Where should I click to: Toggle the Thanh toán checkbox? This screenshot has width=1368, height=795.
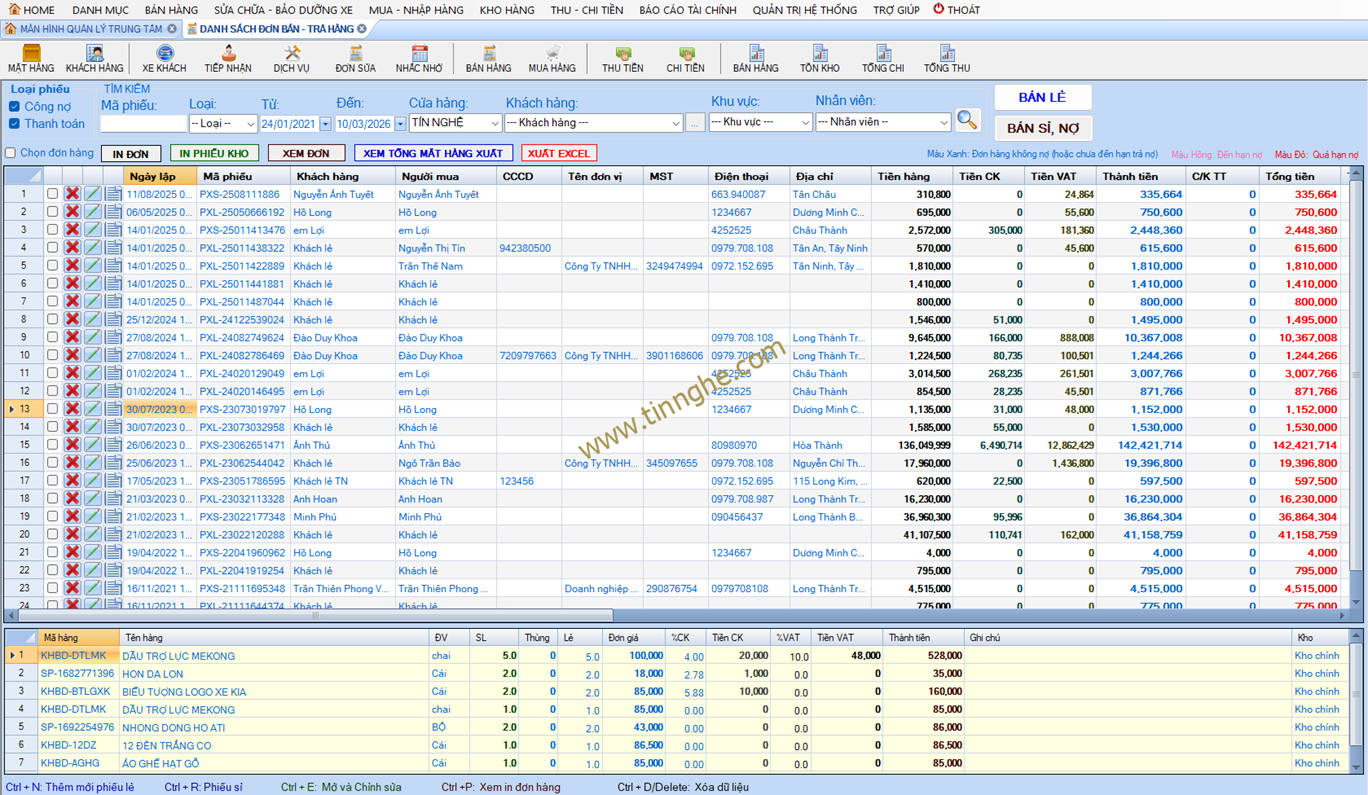click(x=14, y=124)
